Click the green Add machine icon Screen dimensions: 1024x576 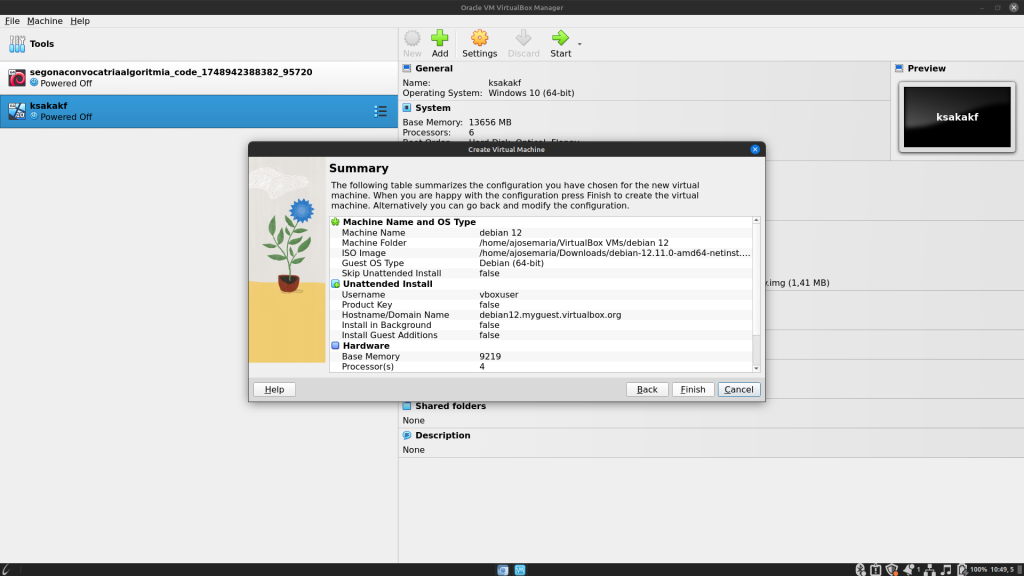[440, 38]
